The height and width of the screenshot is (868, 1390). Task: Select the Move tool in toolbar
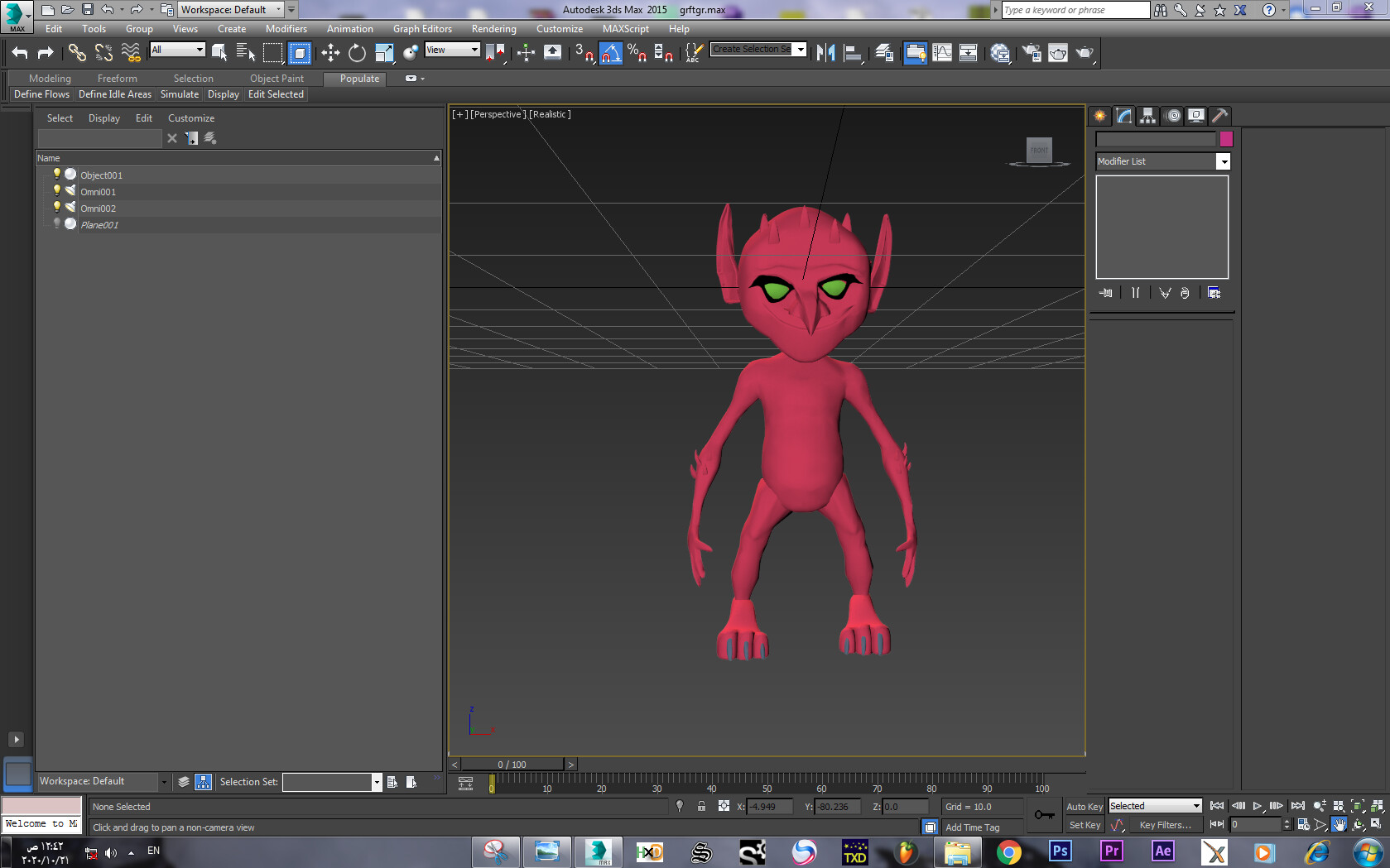click(330, 53)
